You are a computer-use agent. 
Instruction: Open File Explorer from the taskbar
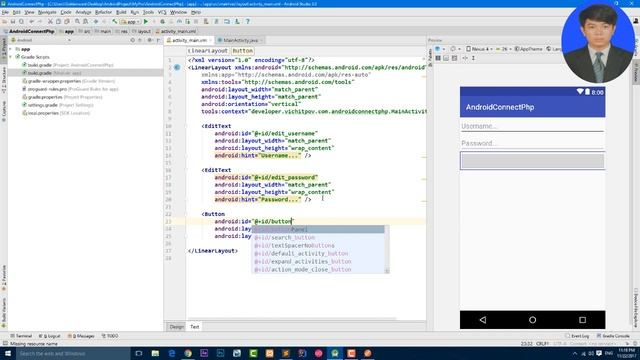click(155, 353)
